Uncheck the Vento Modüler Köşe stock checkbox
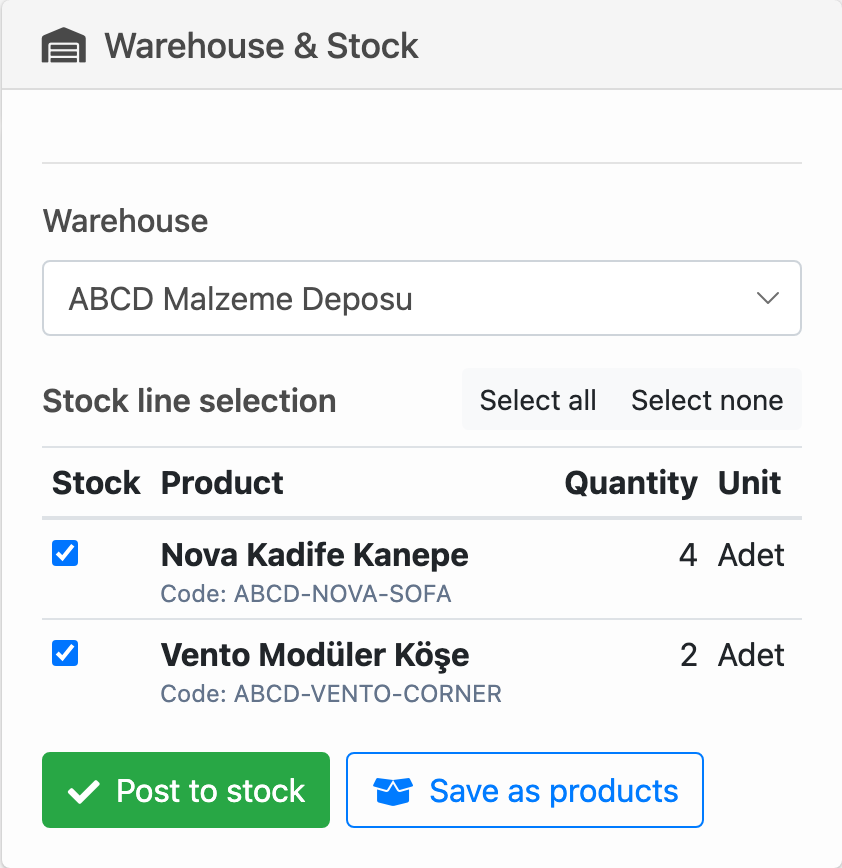 (65, 653)
